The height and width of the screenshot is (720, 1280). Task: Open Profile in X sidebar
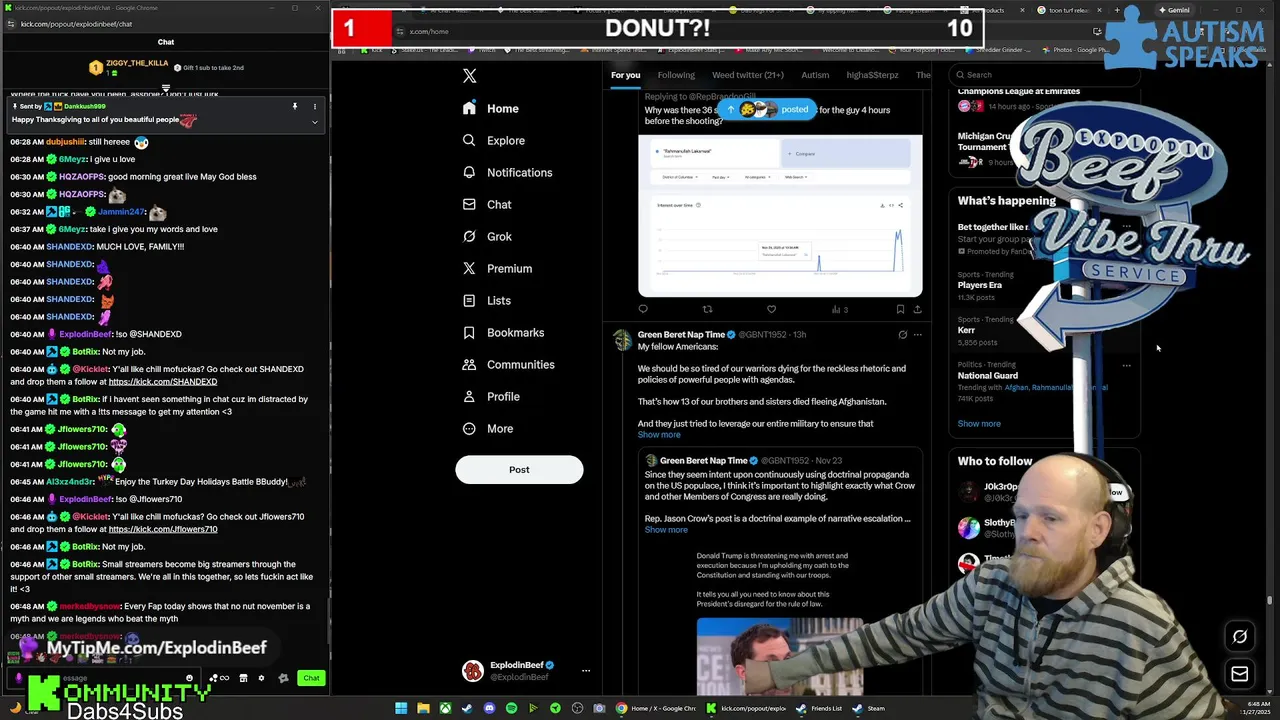pyautogui.click(x=491, y=396)
